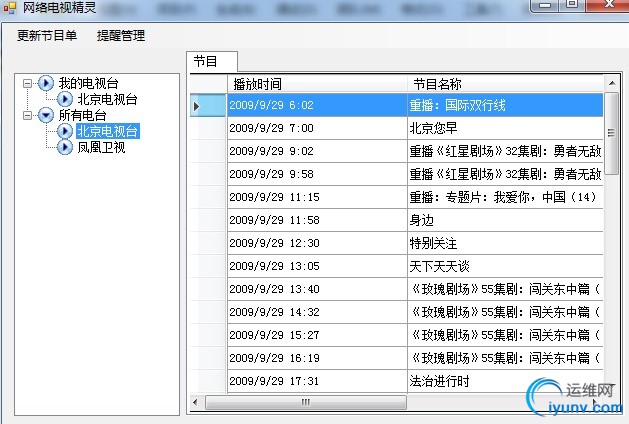Collapse the 所有电台 tree node
Screen dimensions: 629x424
(x=27, y=116)
